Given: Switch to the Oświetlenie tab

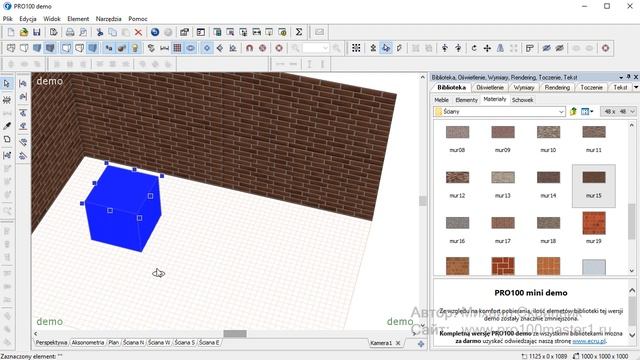Looking at the screenshot, I should (490, 87).
